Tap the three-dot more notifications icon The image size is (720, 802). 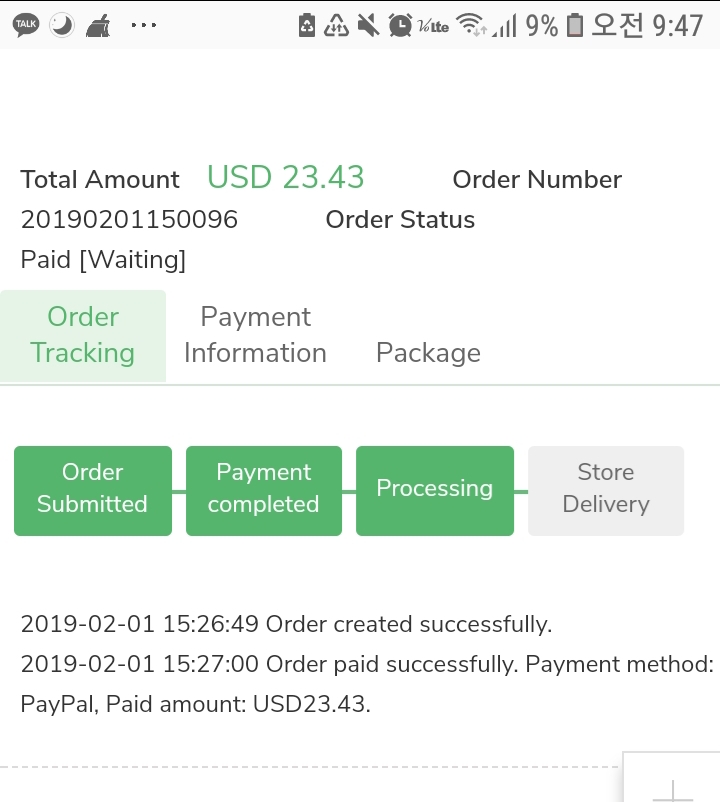tap(144, 25)
